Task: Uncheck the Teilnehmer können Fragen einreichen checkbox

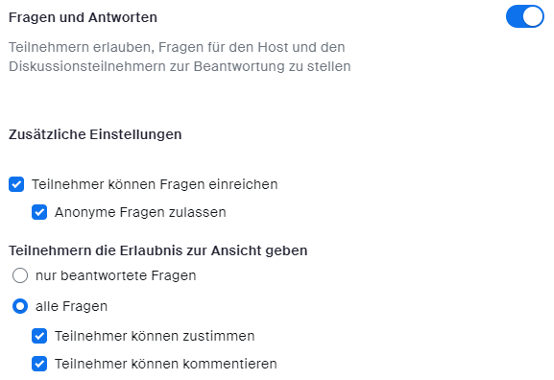Action: coord(16,184)
